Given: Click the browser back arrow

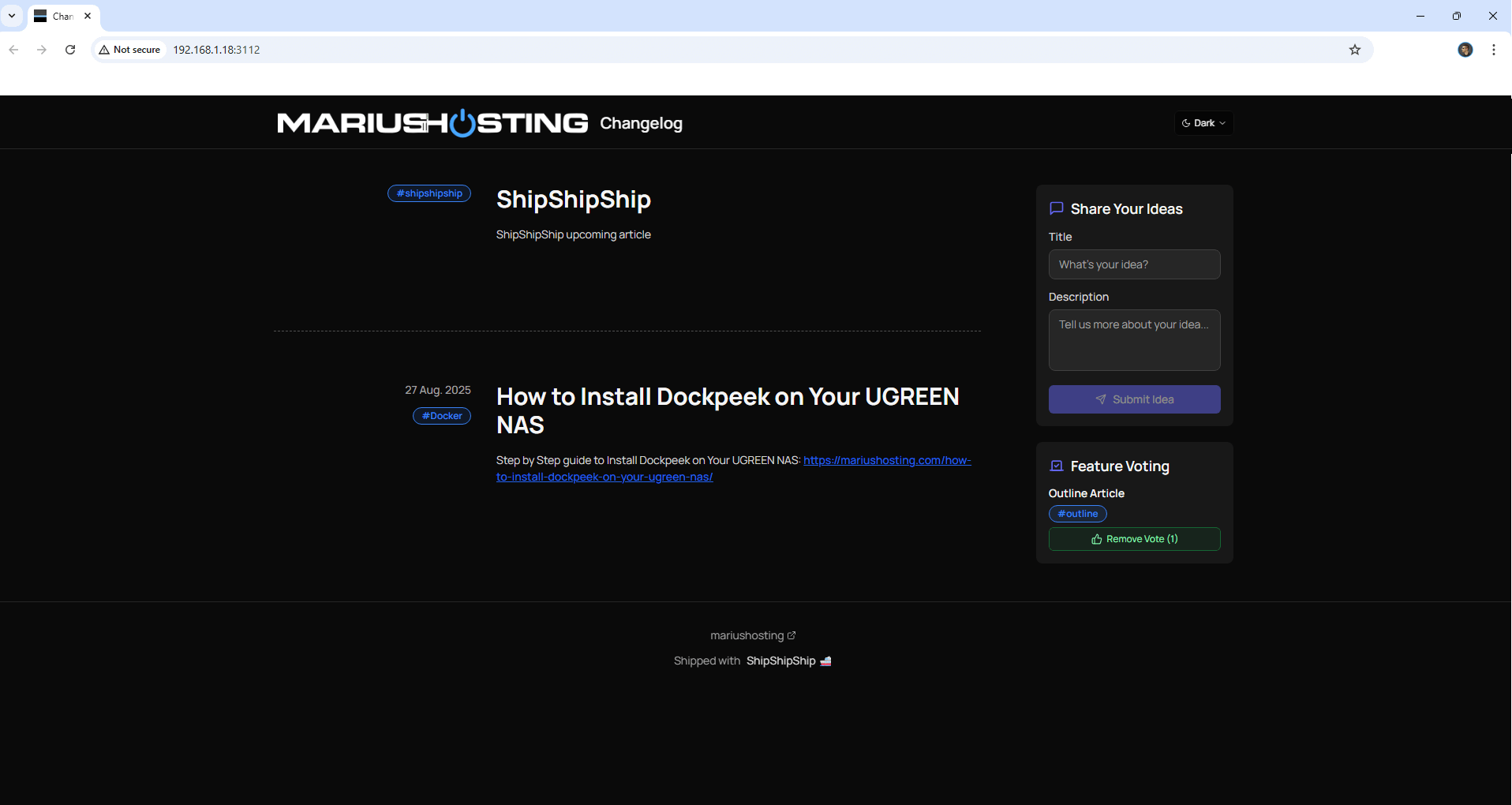Looking at the screenshot, I should click(x=13, y=50).
